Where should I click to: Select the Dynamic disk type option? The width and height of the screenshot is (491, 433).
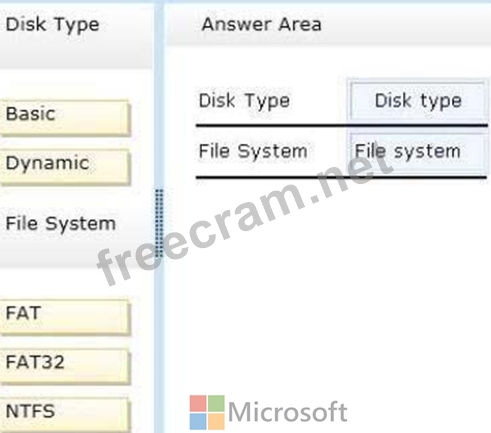coord(64,167)
